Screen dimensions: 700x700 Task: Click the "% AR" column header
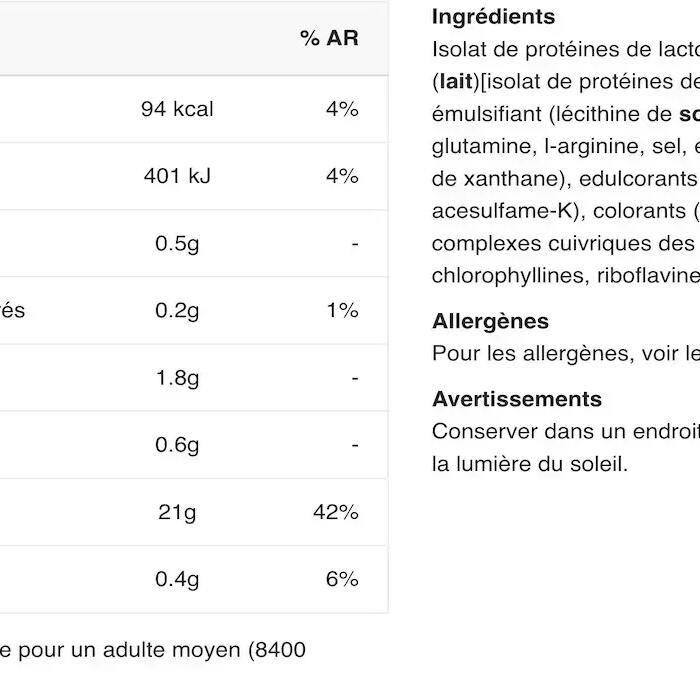(x=328, y=39)
